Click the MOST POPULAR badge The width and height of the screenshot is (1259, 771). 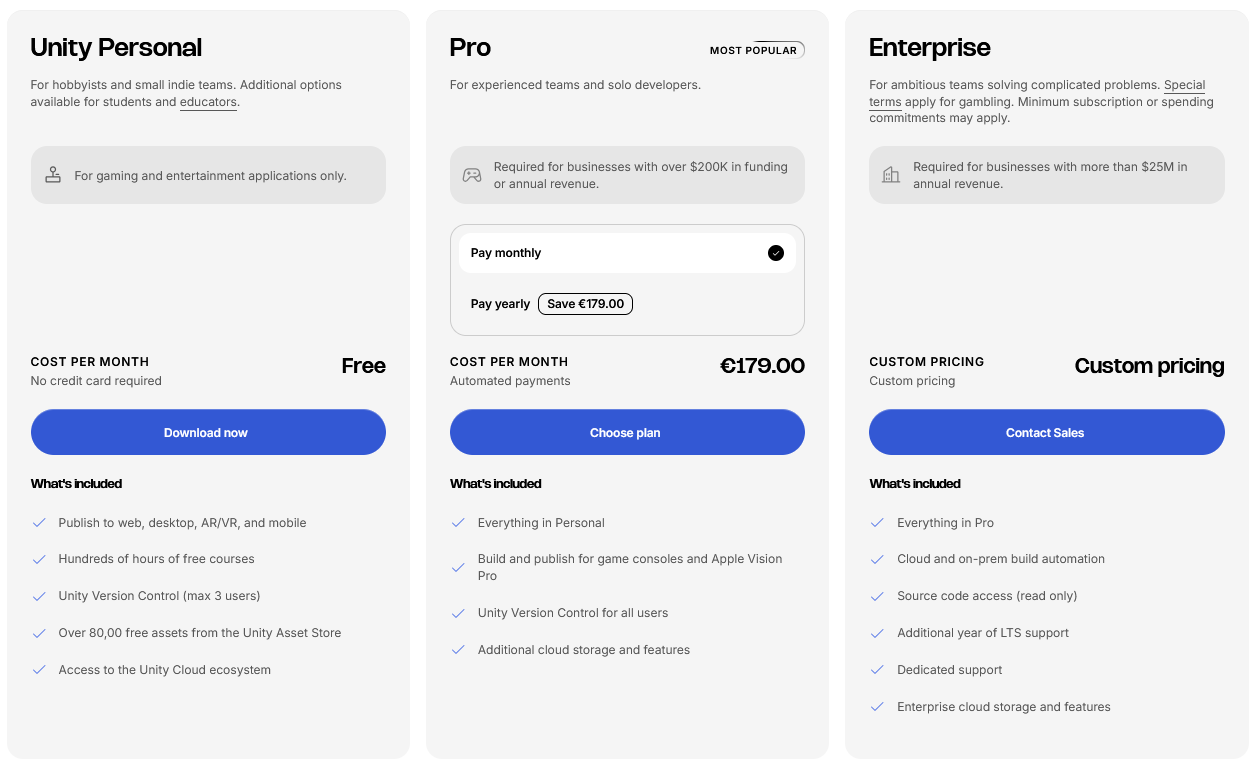[x=756, y=50]
